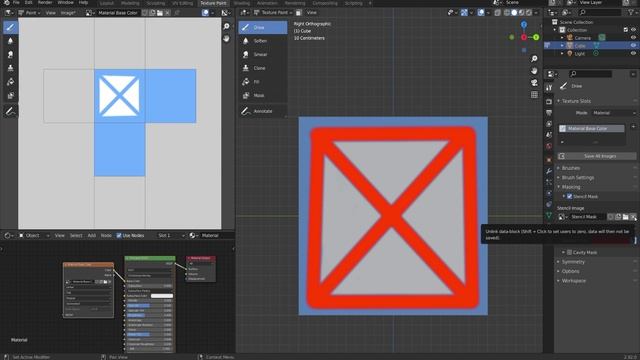Toggle the Use Nodes checkbox
Viewport: 640px width, 360px height.
[x=119, y=236]
